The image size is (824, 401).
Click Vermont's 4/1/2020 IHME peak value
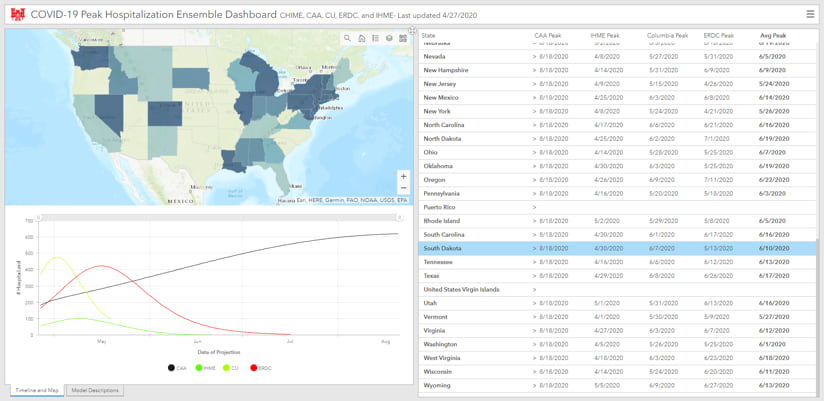coord(606,317)
